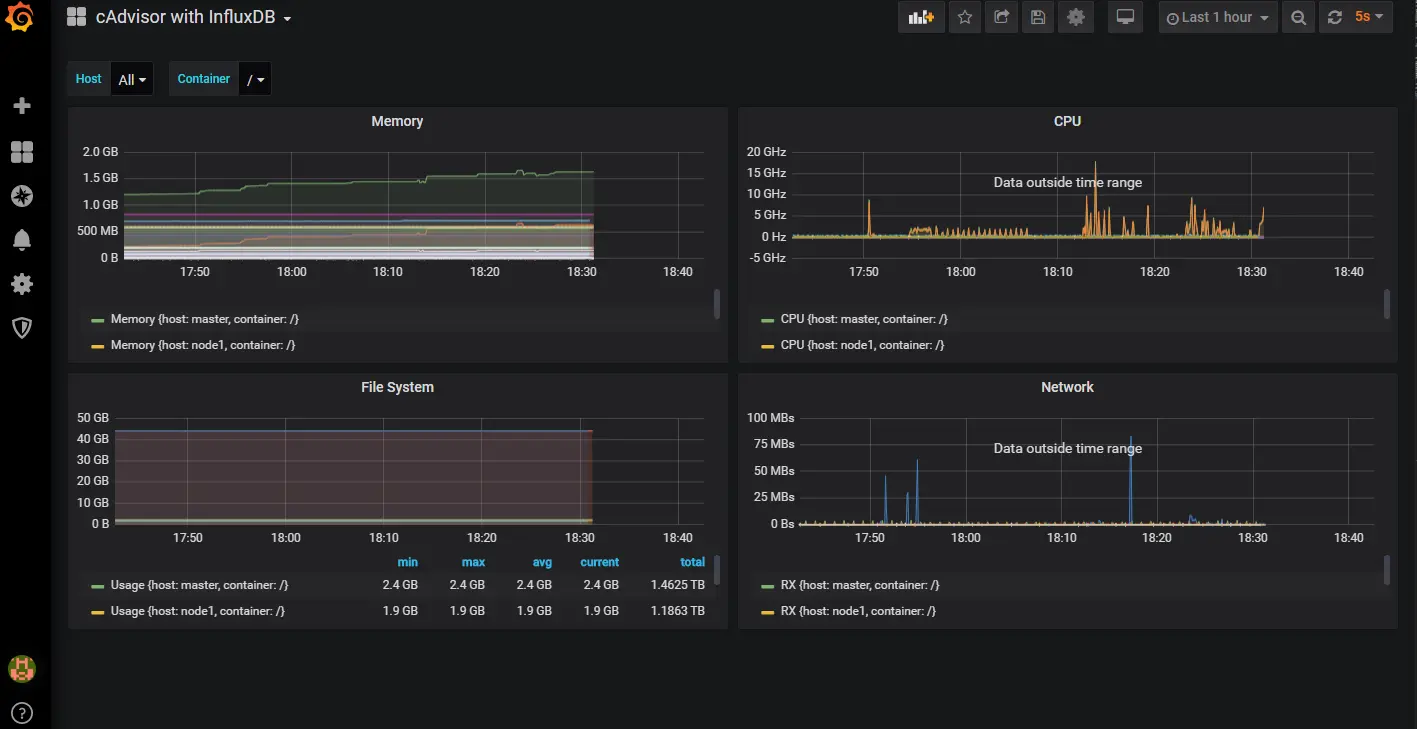Open dashboard settings gear in top toolbar

[x=1075, y=17]
